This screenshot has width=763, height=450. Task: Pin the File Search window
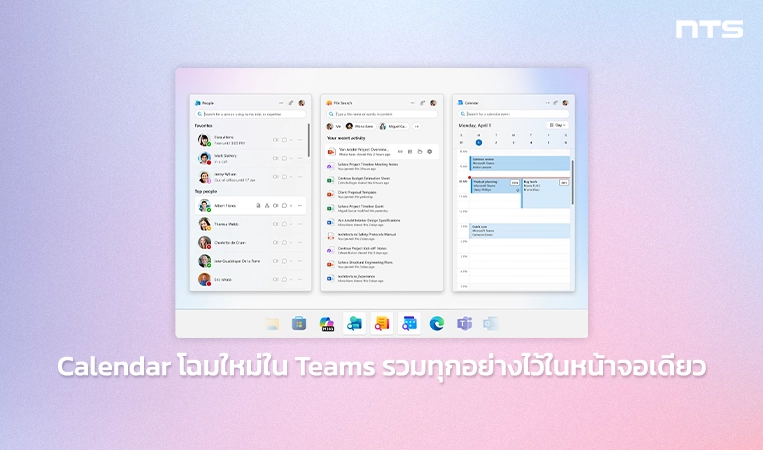click(x=422, y=103)
